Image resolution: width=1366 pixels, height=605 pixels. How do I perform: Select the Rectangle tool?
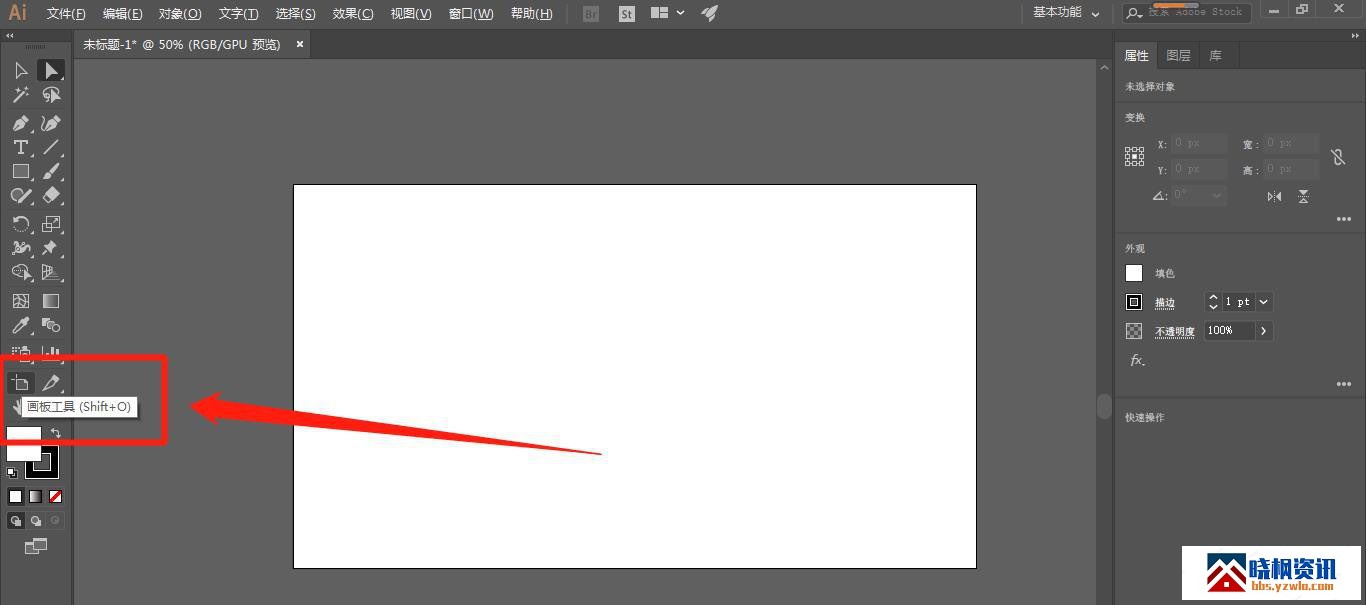(x=20, y=171)
